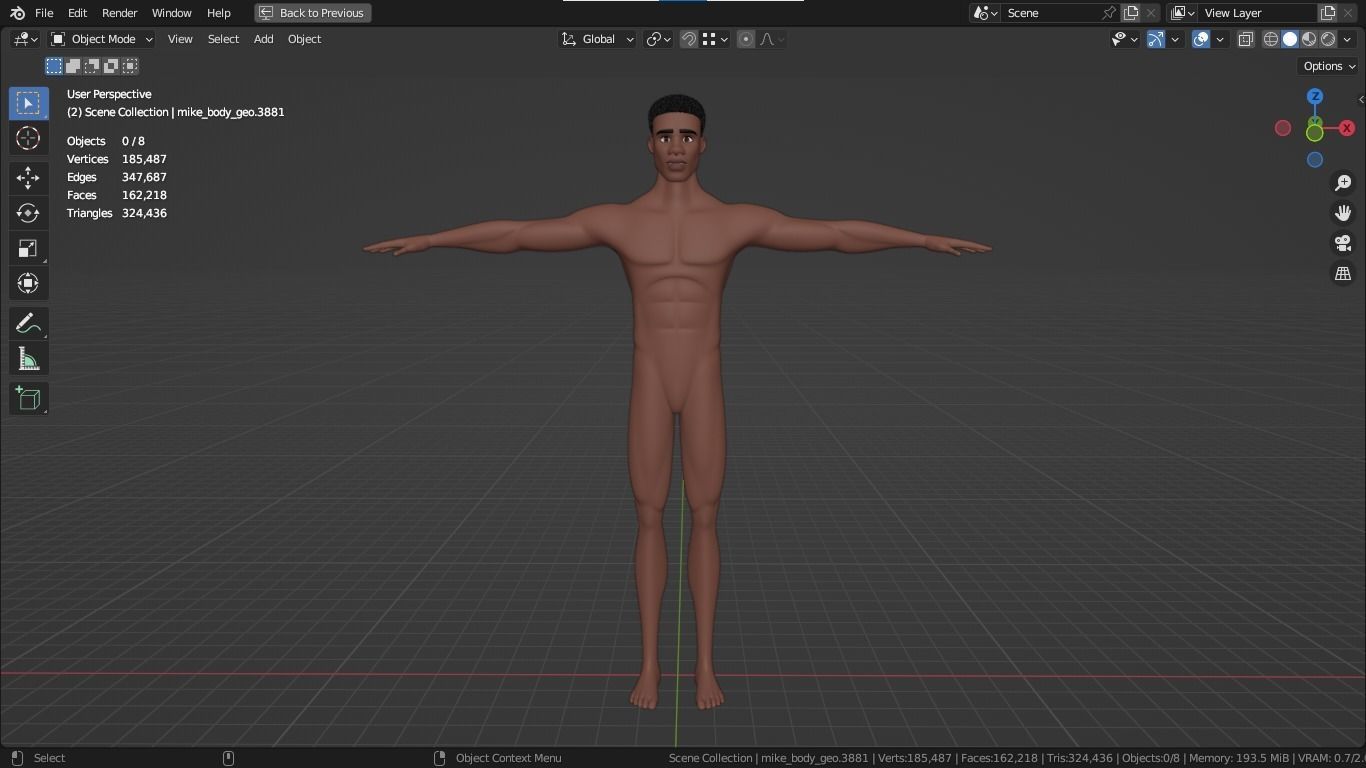Image resolution: width=1366 pixels, height=768 pixels.
Task: Click the negative X red gizmo circle
Action: coord(1283,128)
